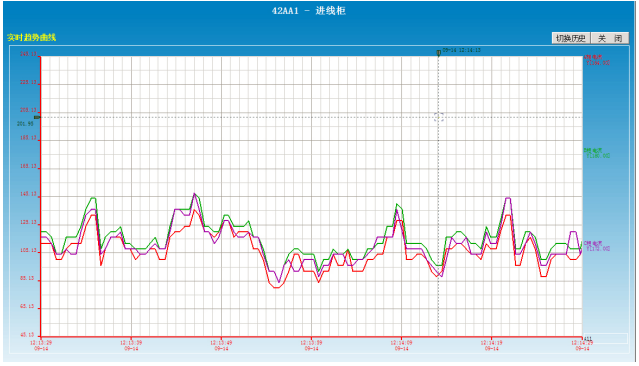Click the crosshair cursor intersection on chart
This screenshot has height=366, width=639.
[x=438, y=117]
